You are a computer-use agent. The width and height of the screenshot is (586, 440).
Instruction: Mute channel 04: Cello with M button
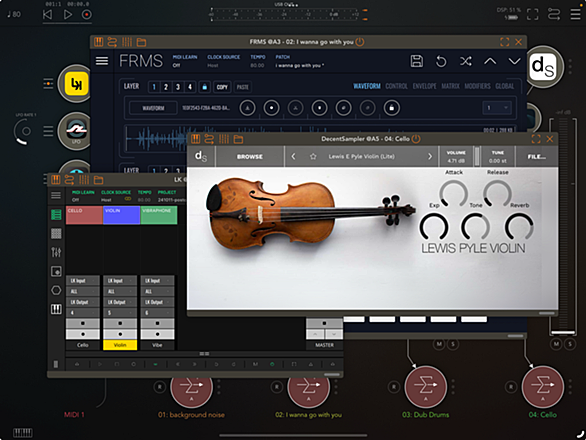(x=556, y=344)
